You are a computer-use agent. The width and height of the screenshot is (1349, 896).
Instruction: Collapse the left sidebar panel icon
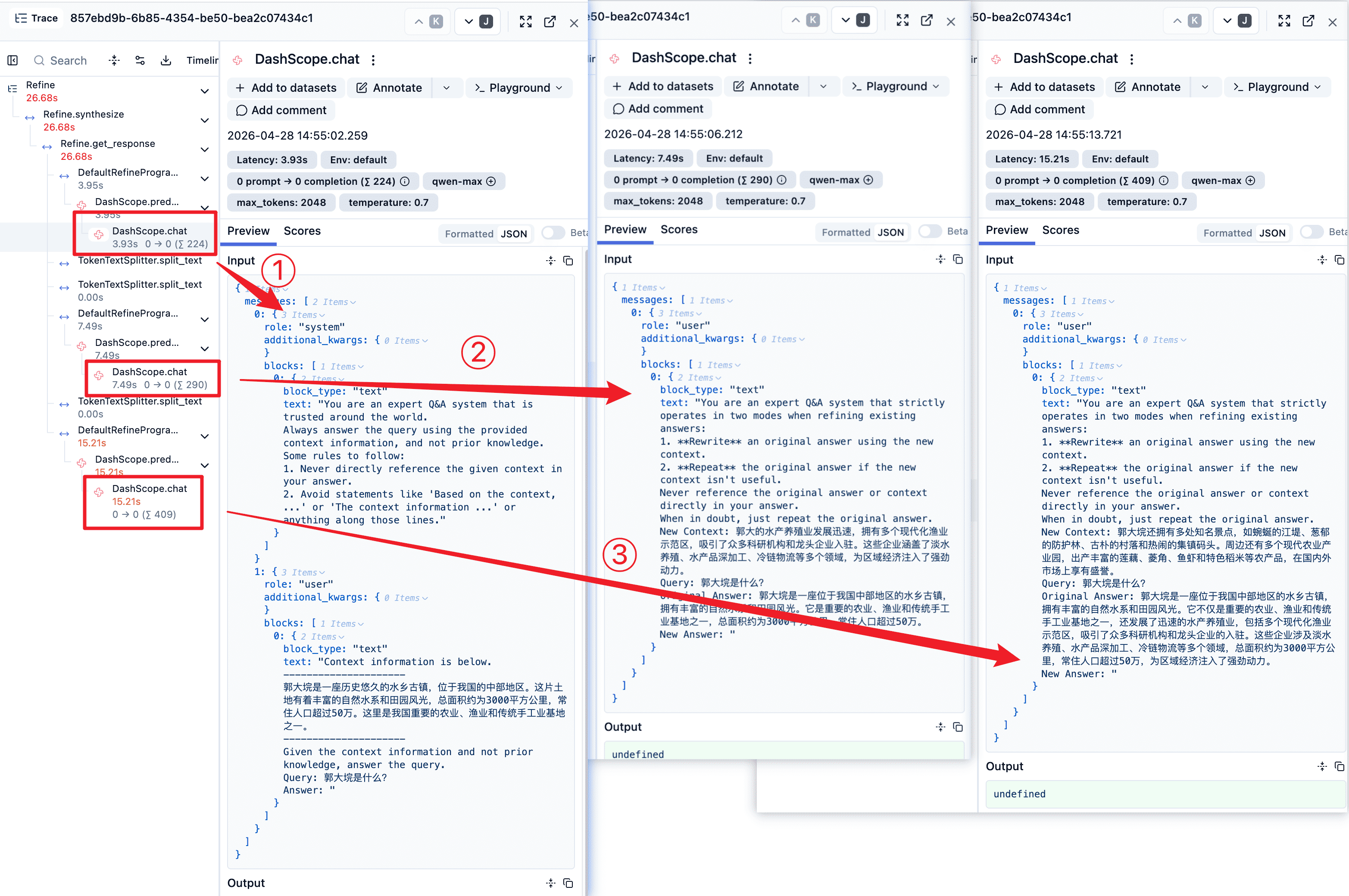12,60
